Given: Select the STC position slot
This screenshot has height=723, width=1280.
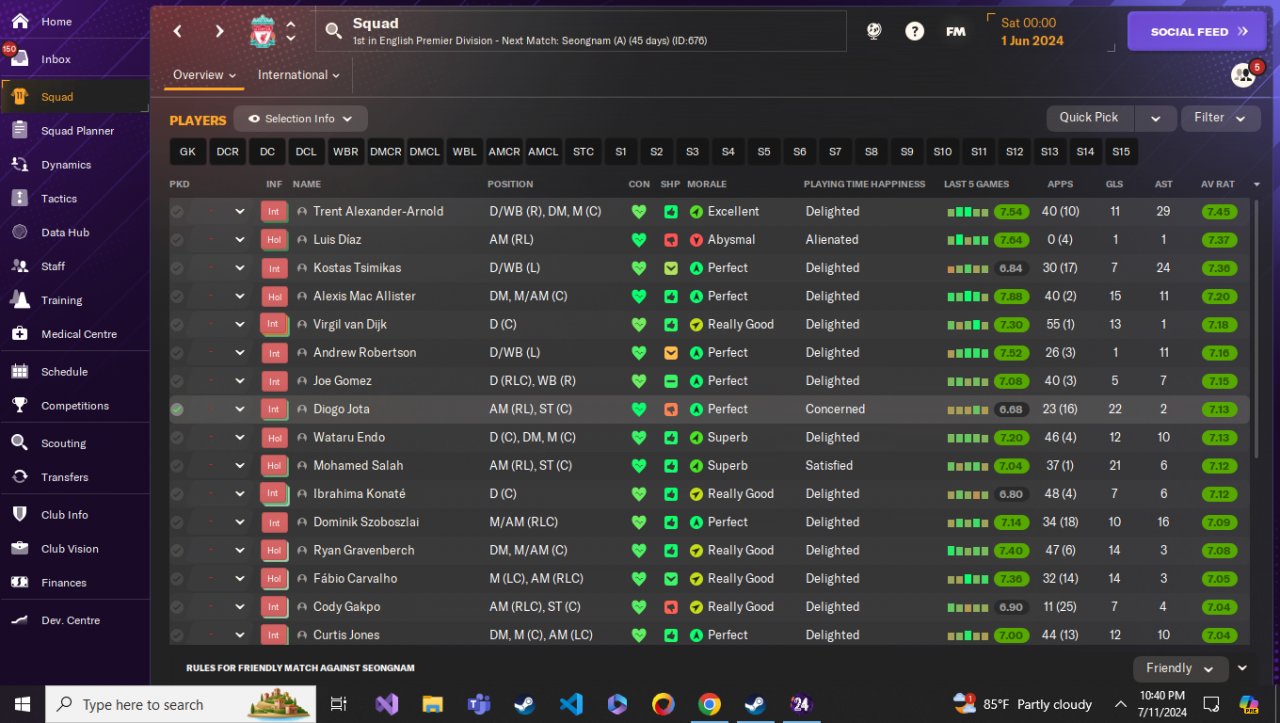Looking at the screenshot, I should (x=583, y=152).
